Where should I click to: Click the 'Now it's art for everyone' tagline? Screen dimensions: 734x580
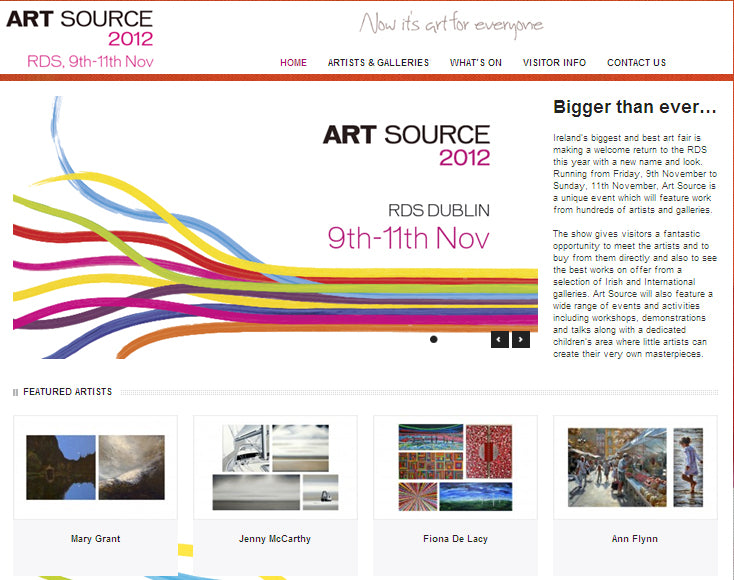451,24
